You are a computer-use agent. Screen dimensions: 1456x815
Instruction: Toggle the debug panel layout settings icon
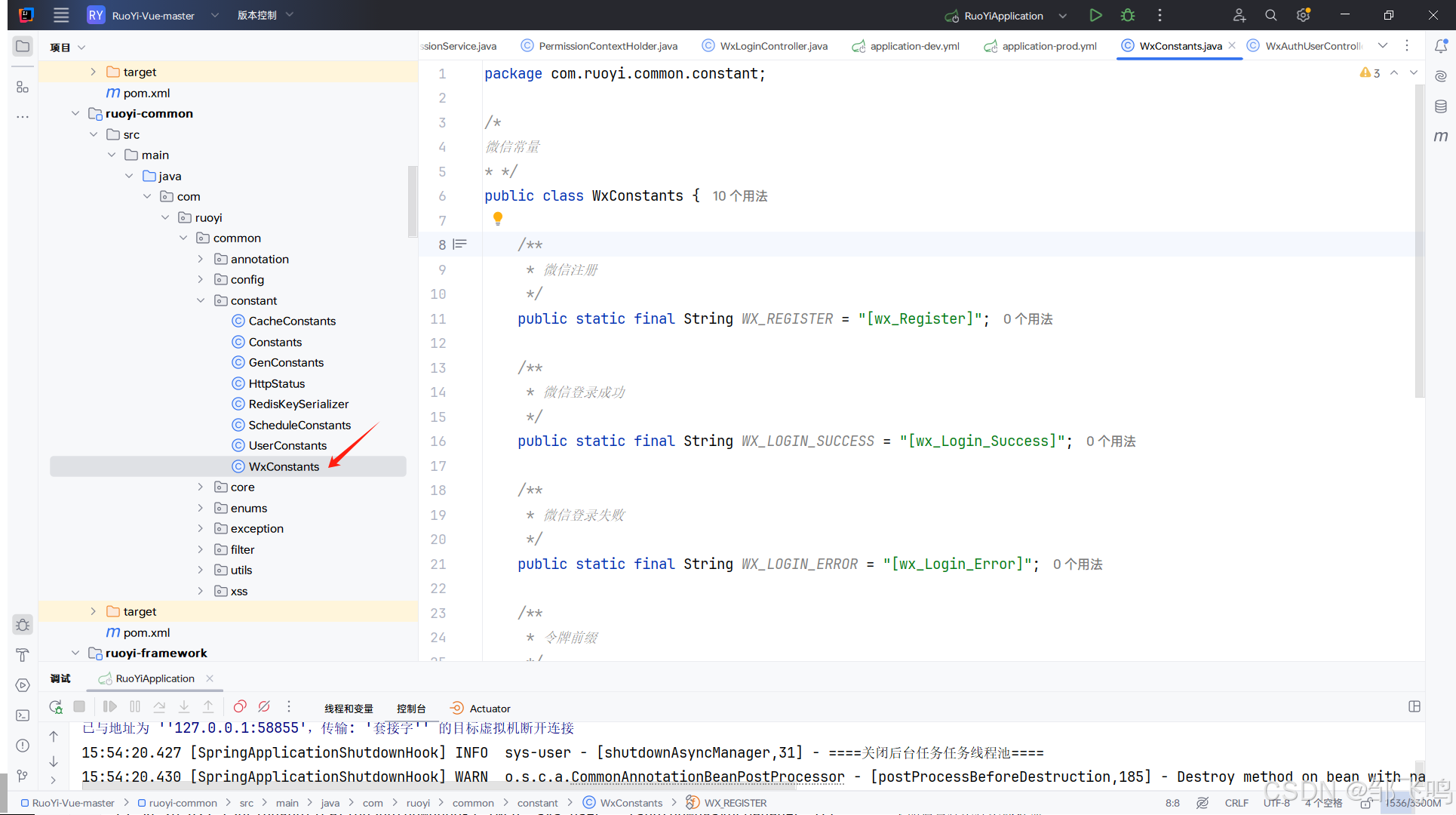point(1415,707)
